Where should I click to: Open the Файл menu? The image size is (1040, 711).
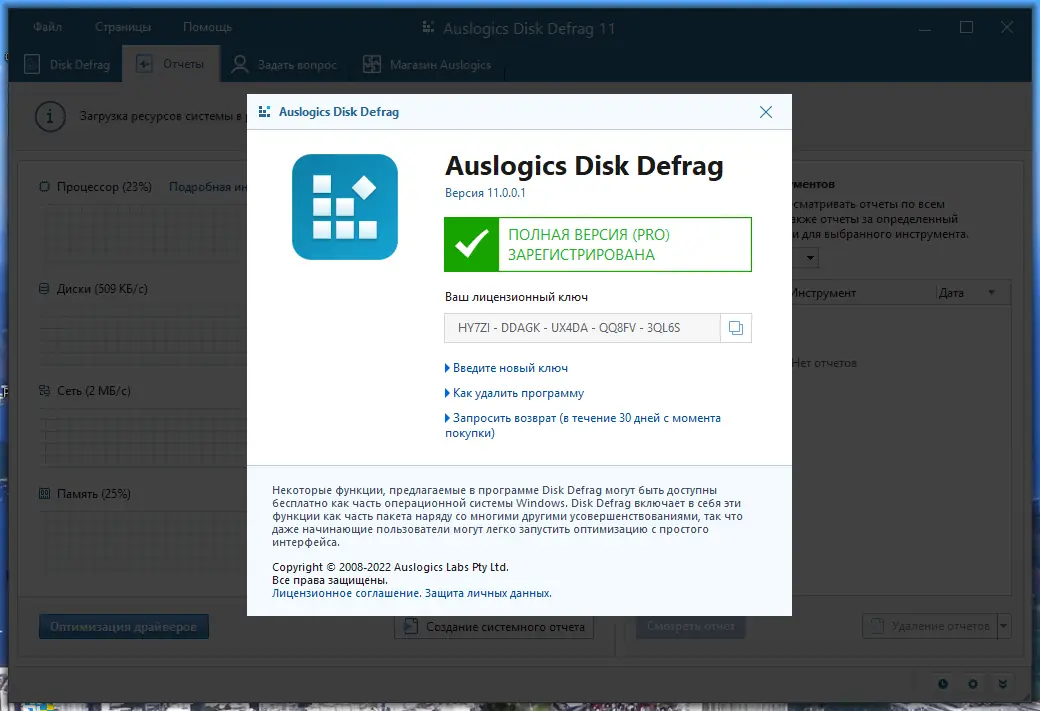pyautogui.click(x=48, y=27)
